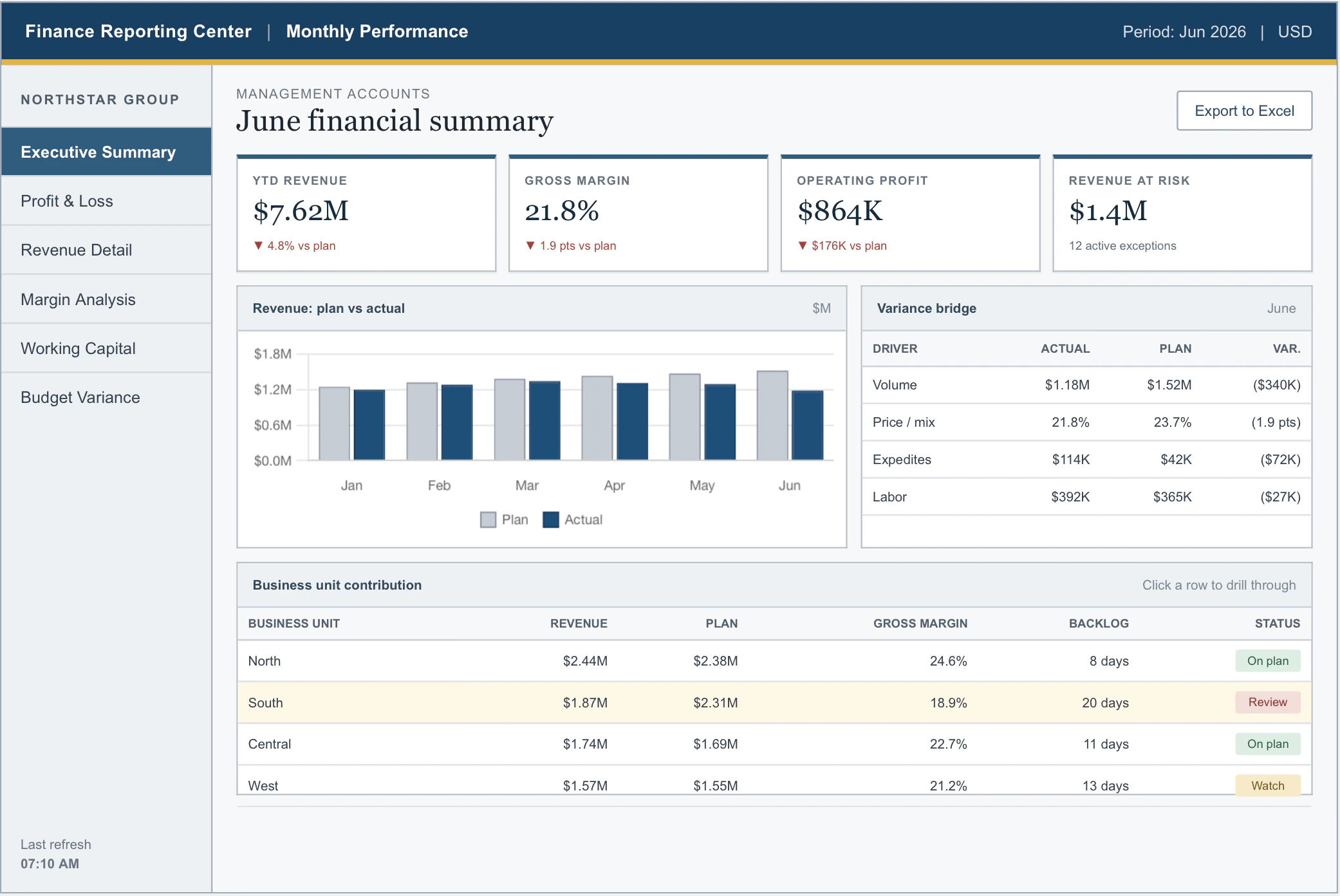
Task: Click North's 24.6% gross margin cell
Action: coord(948,661)
